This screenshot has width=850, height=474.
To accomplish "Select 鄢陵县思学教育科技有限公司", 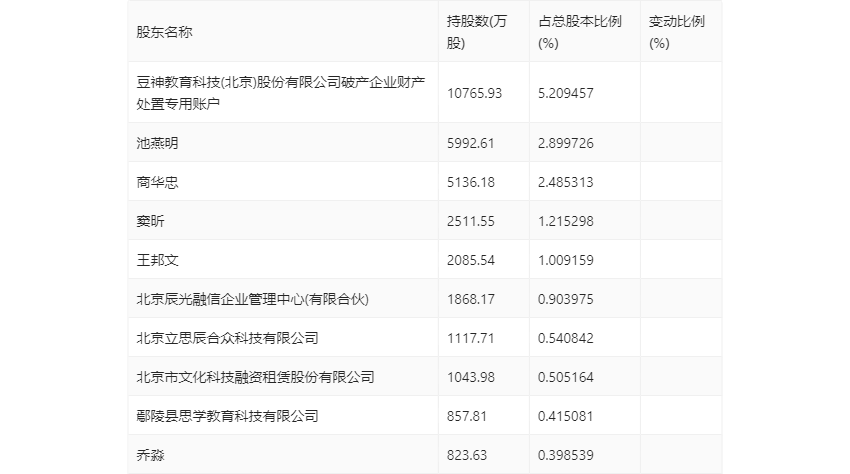I will point(227,417).
